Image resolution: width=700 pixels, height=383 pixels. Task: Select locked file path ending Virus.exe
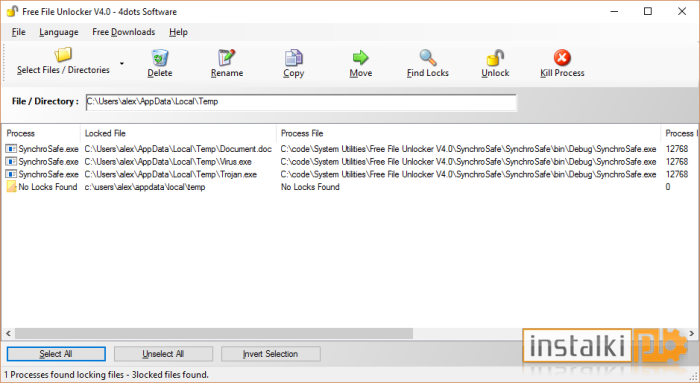[x=168, y=161]
